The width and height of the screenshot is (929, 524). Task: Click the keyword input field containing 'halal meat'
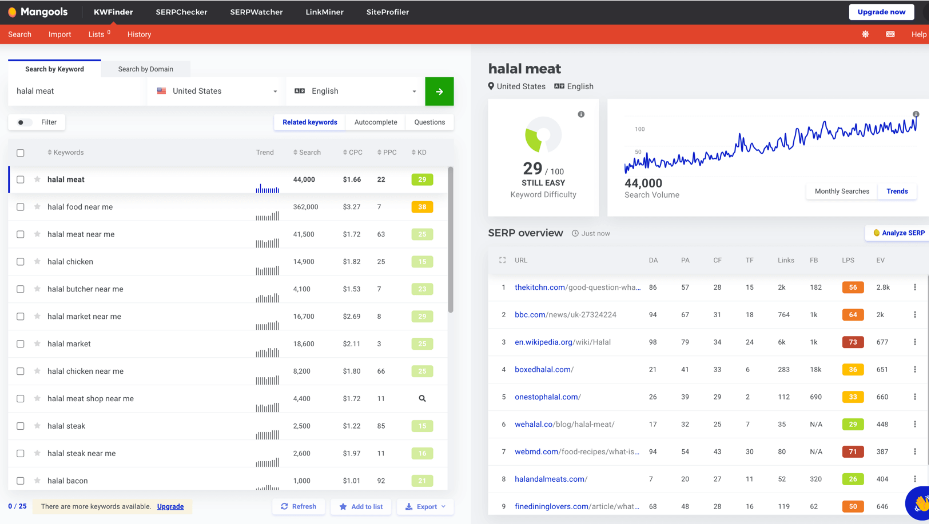[78, 91]
